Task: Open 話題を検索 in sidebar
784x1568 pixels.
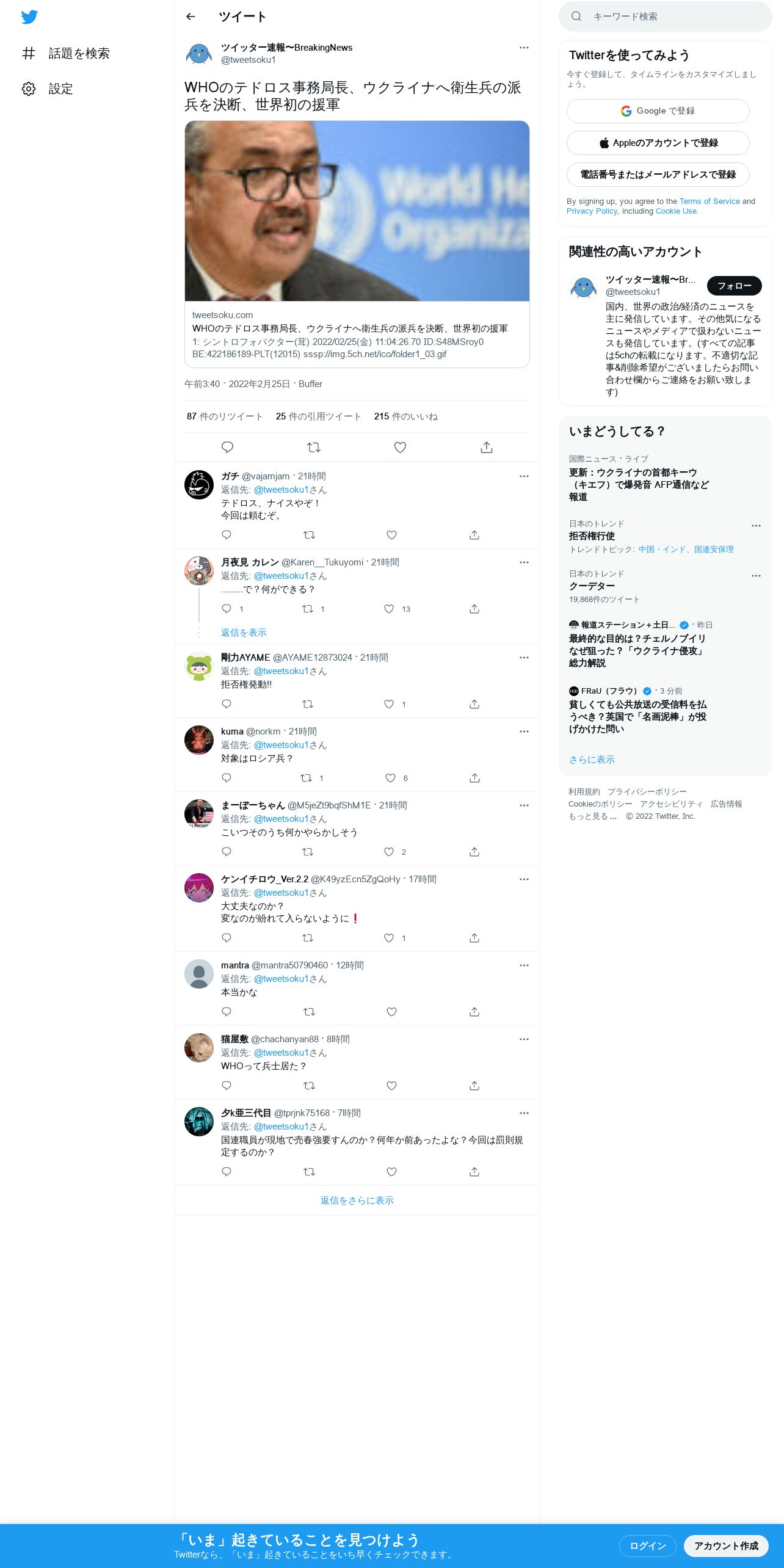Action: click(66, 53)
